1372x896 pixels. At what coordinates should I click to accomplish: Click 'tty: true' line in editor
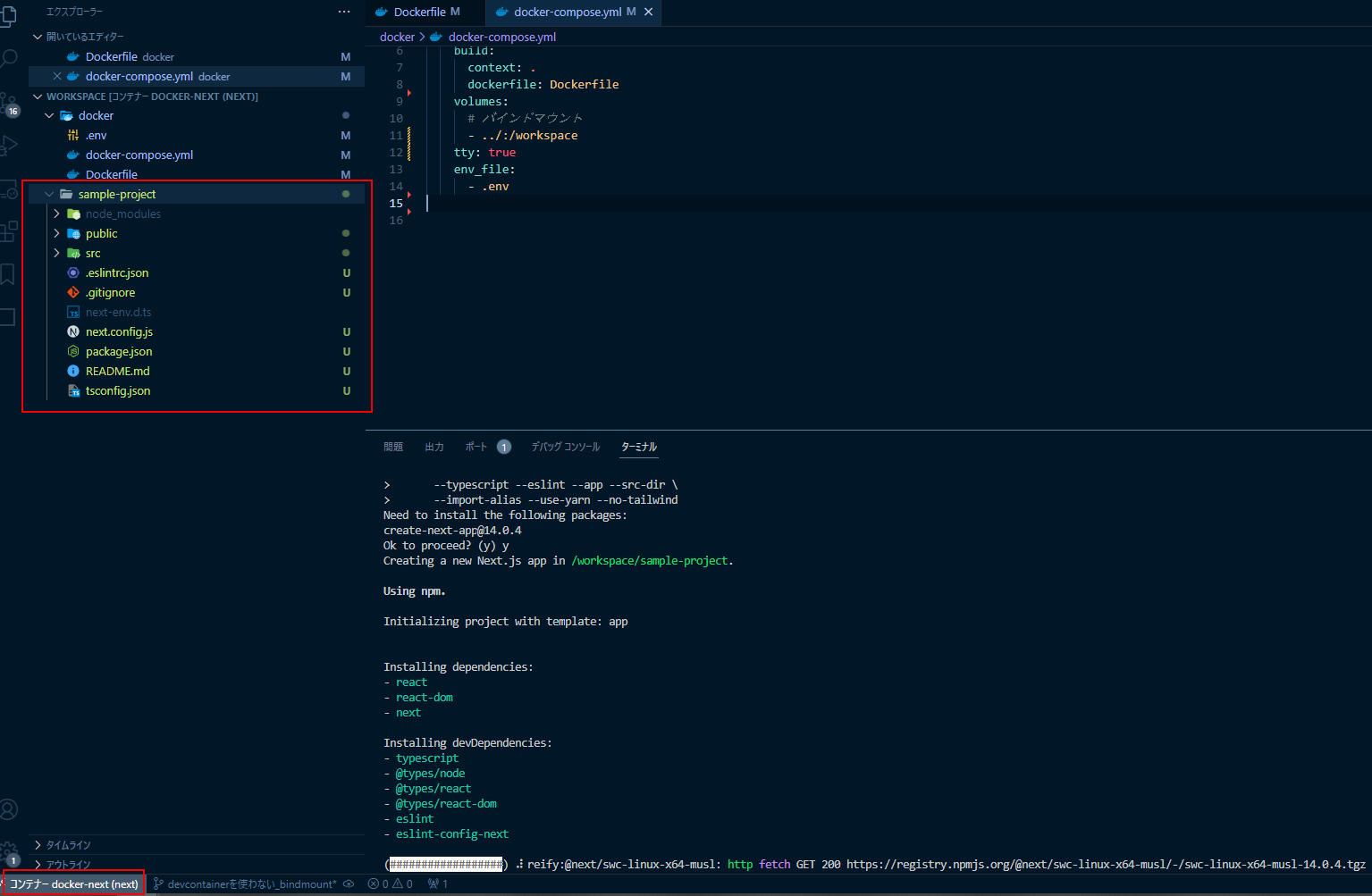coord(484,153)
